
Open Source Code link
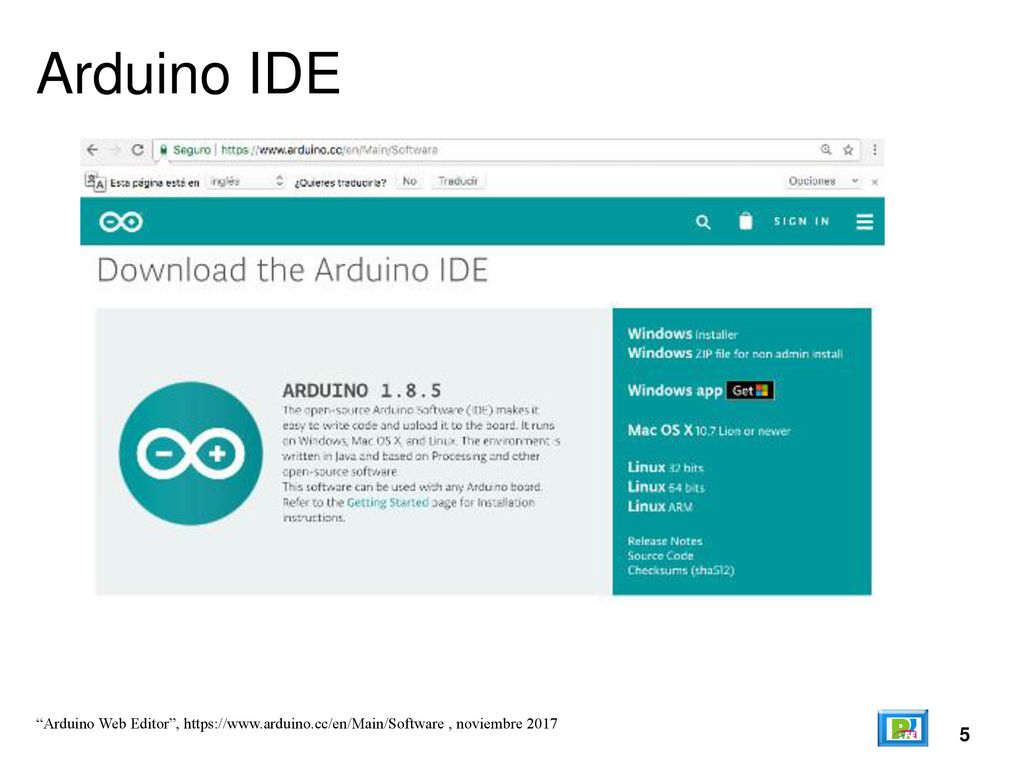tap(660, 555)
